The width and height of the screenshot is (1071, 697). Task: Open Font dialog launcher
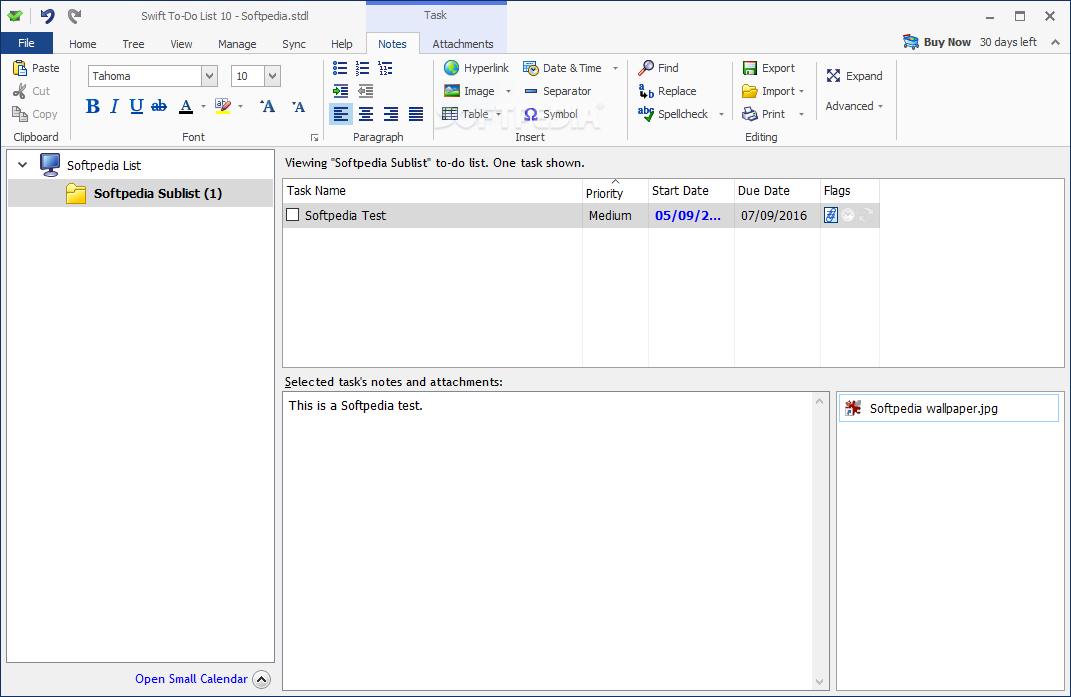coord(314,137)
